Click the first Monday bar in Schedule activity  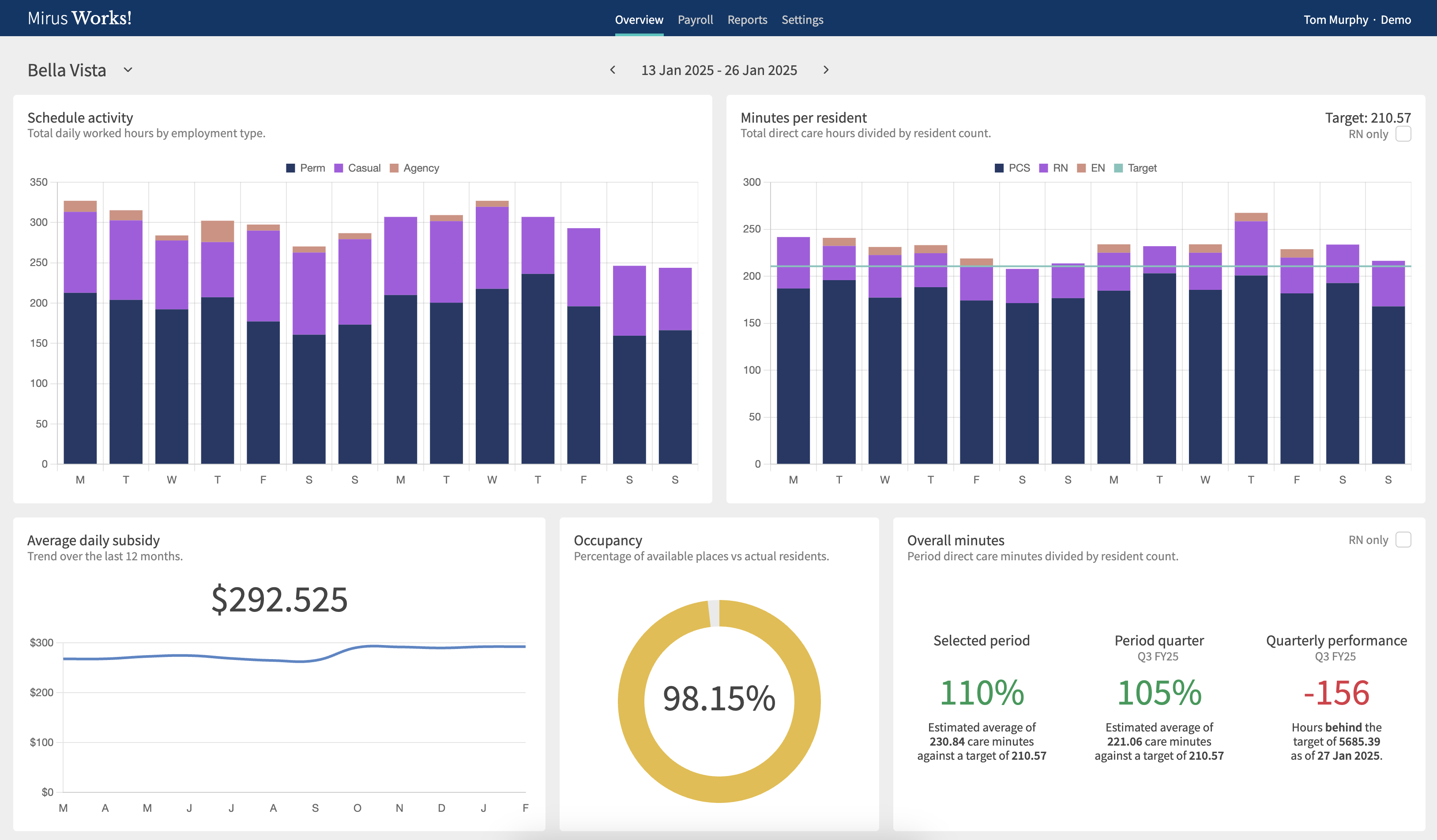80,332
